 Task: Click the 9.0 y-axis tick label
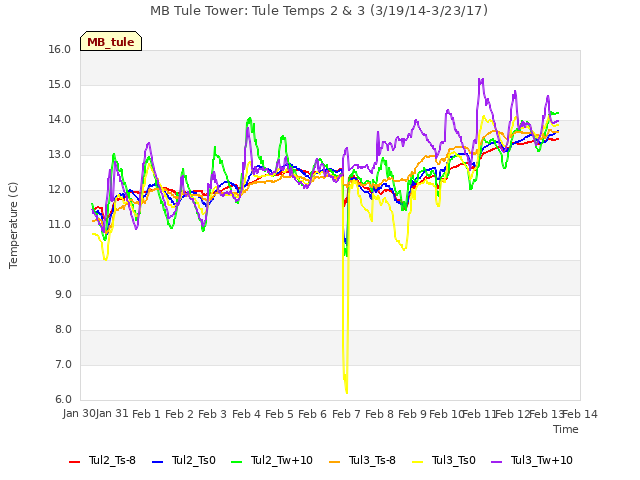coord(63,295)
